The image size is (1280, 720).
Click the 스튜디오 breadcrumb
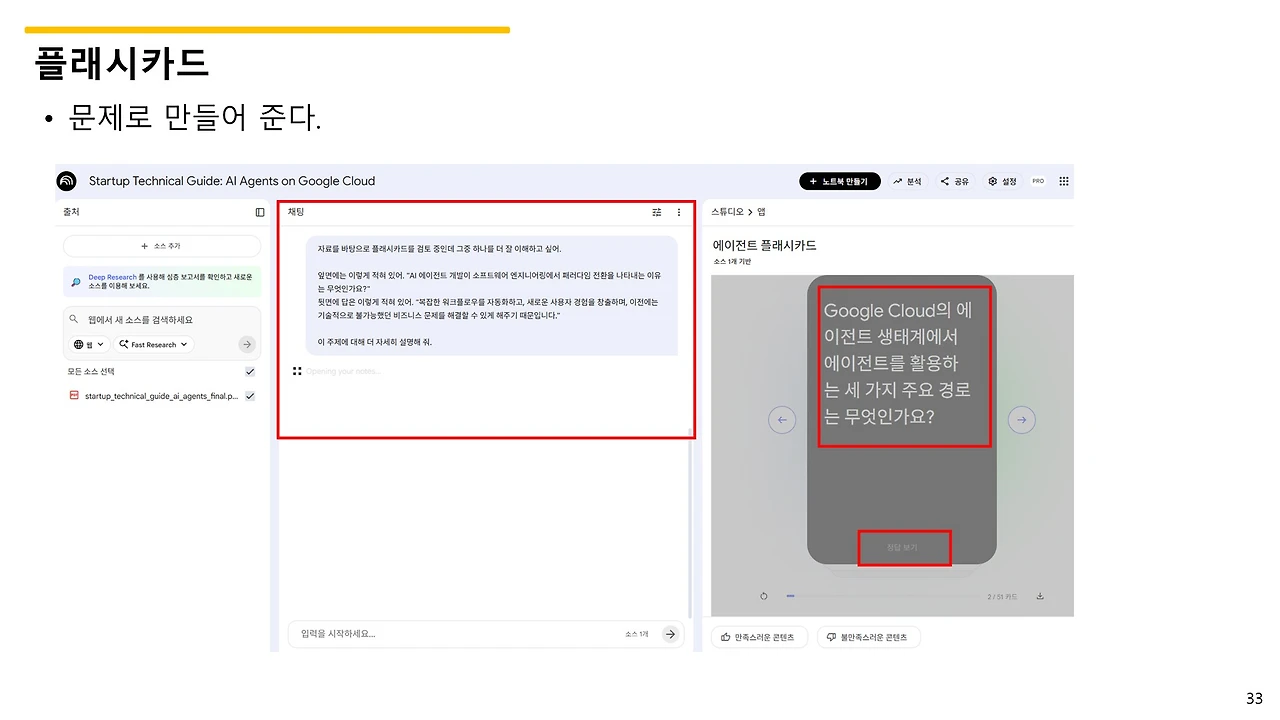point(728,212)
